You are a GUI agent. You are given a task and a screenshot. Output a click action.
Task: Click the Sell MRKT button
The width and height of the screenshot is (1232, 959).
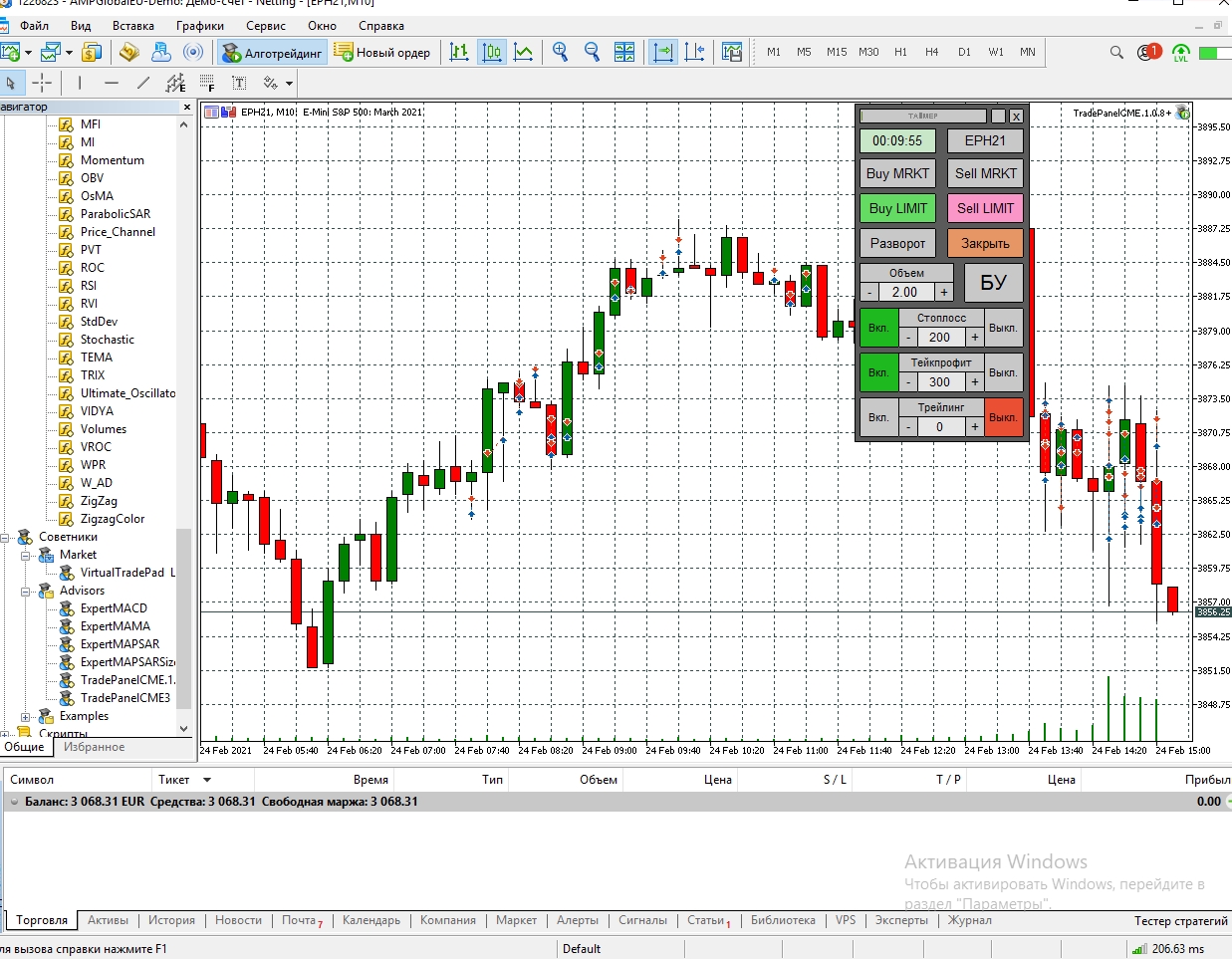pyautogui.click(x=985, y=173)
